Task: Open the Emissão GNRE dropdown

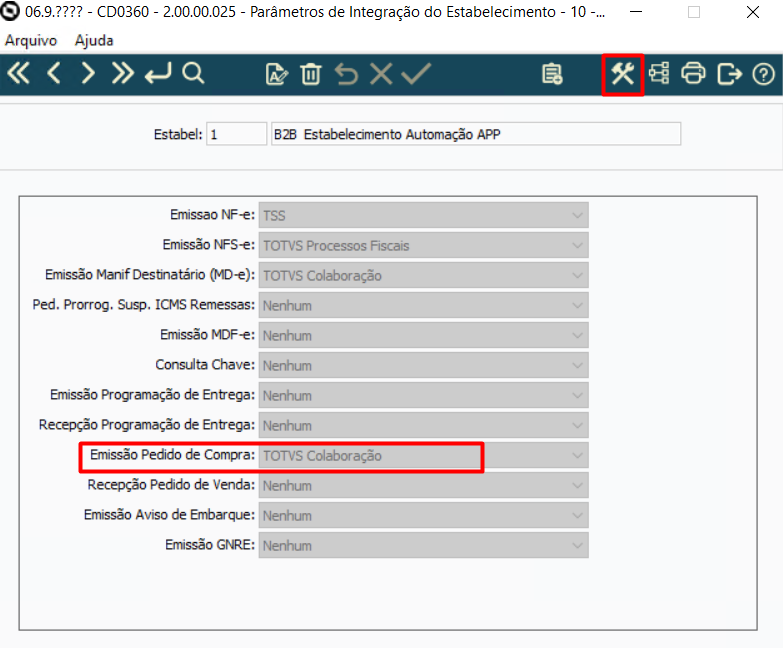Action: (423, 545)
